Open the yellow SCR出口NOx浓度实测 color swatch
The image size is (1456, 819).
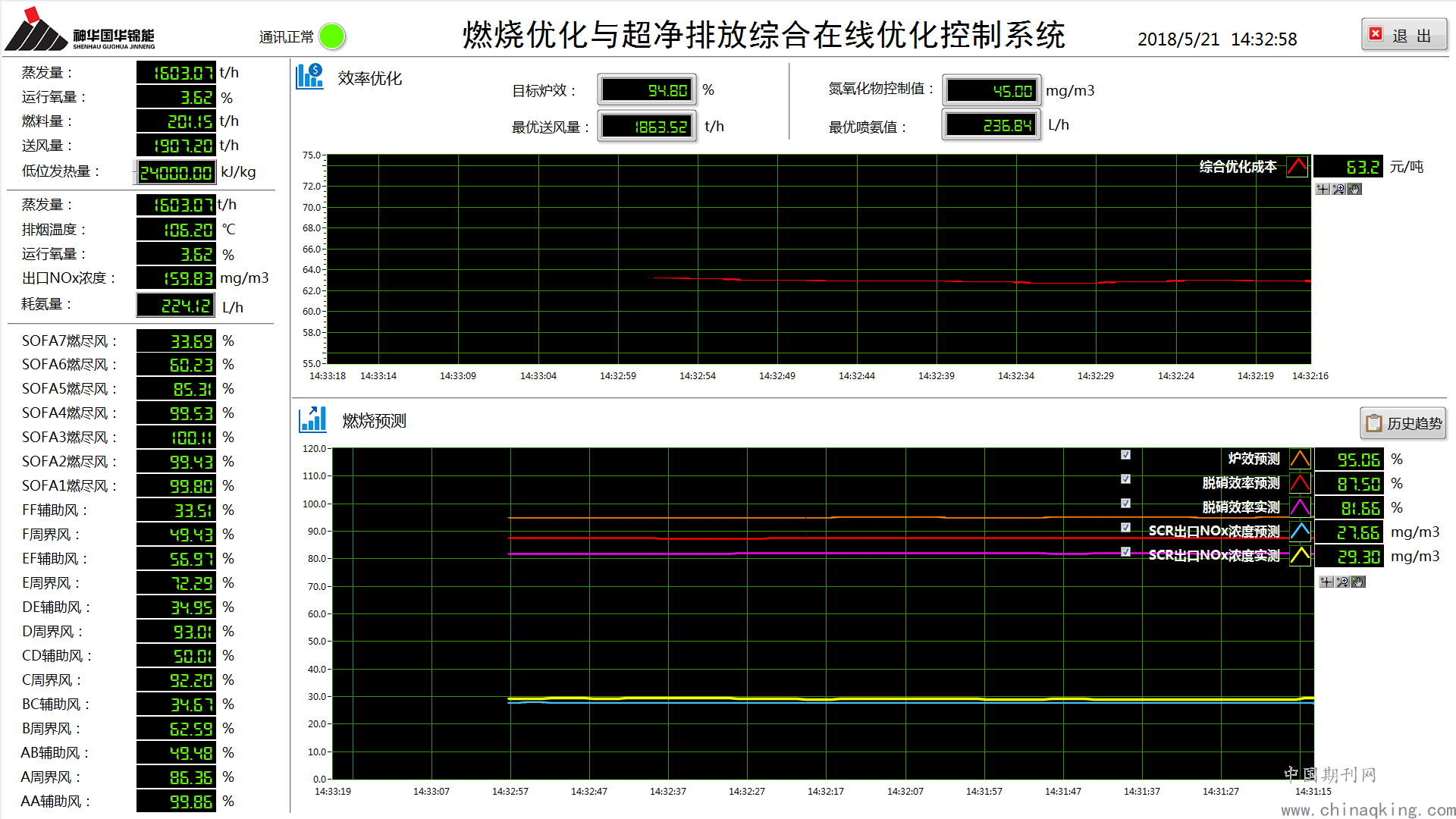[x=1300, y=556]
